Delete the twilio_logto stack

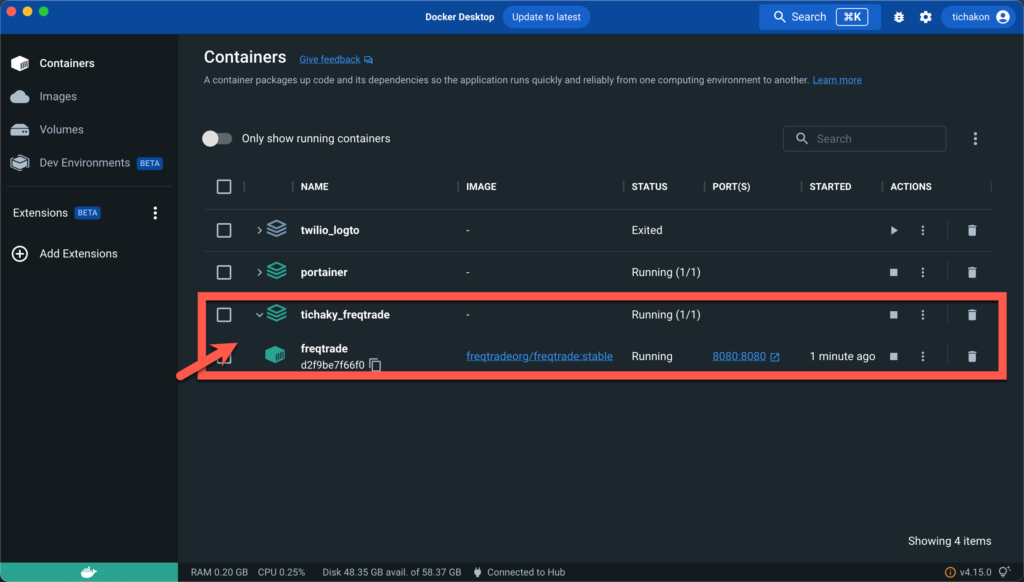[x=972, y=231]
